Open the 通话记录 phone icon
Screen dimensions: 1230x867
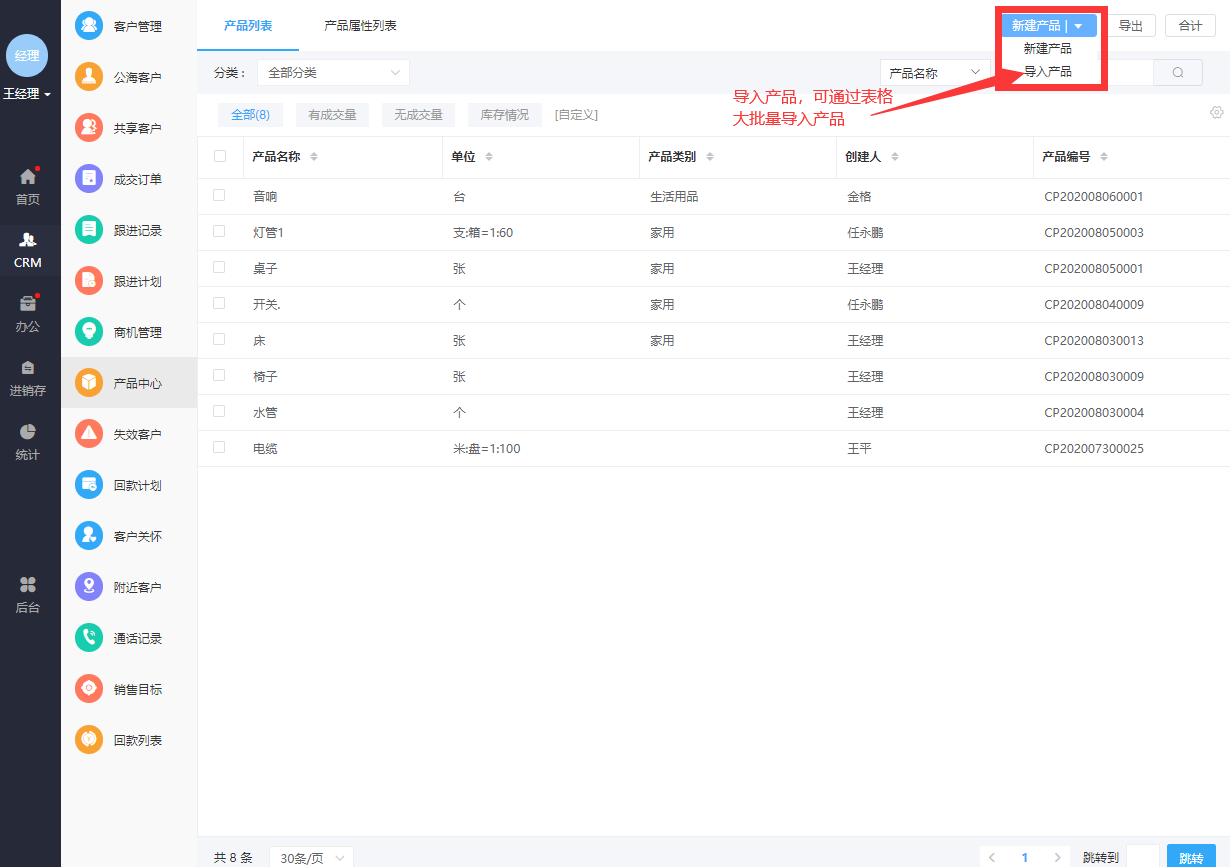89,637
